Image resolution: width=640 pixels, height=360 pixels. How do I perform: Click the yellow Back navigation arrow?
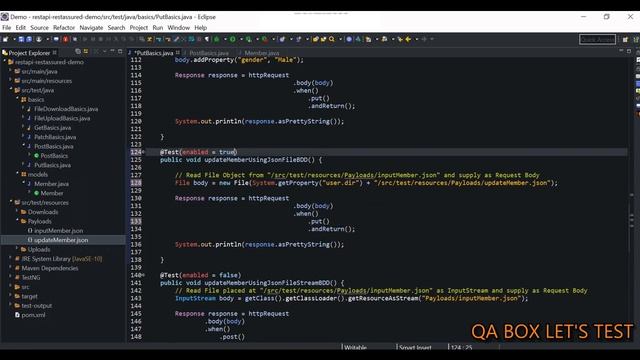tap(408, 39)
